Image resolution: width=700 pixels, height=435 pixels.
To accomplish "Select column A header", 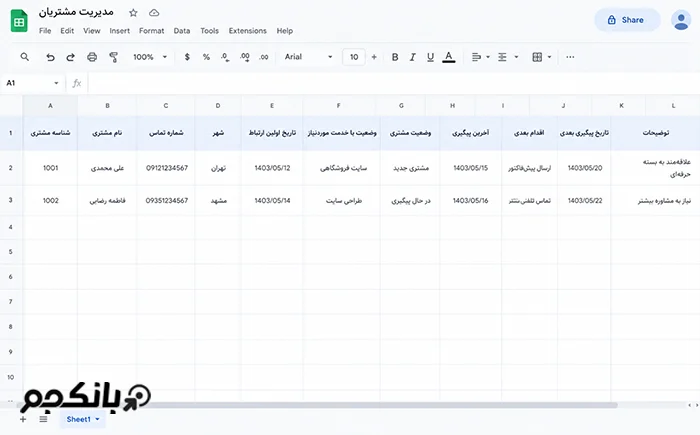I will pos(50,106).
